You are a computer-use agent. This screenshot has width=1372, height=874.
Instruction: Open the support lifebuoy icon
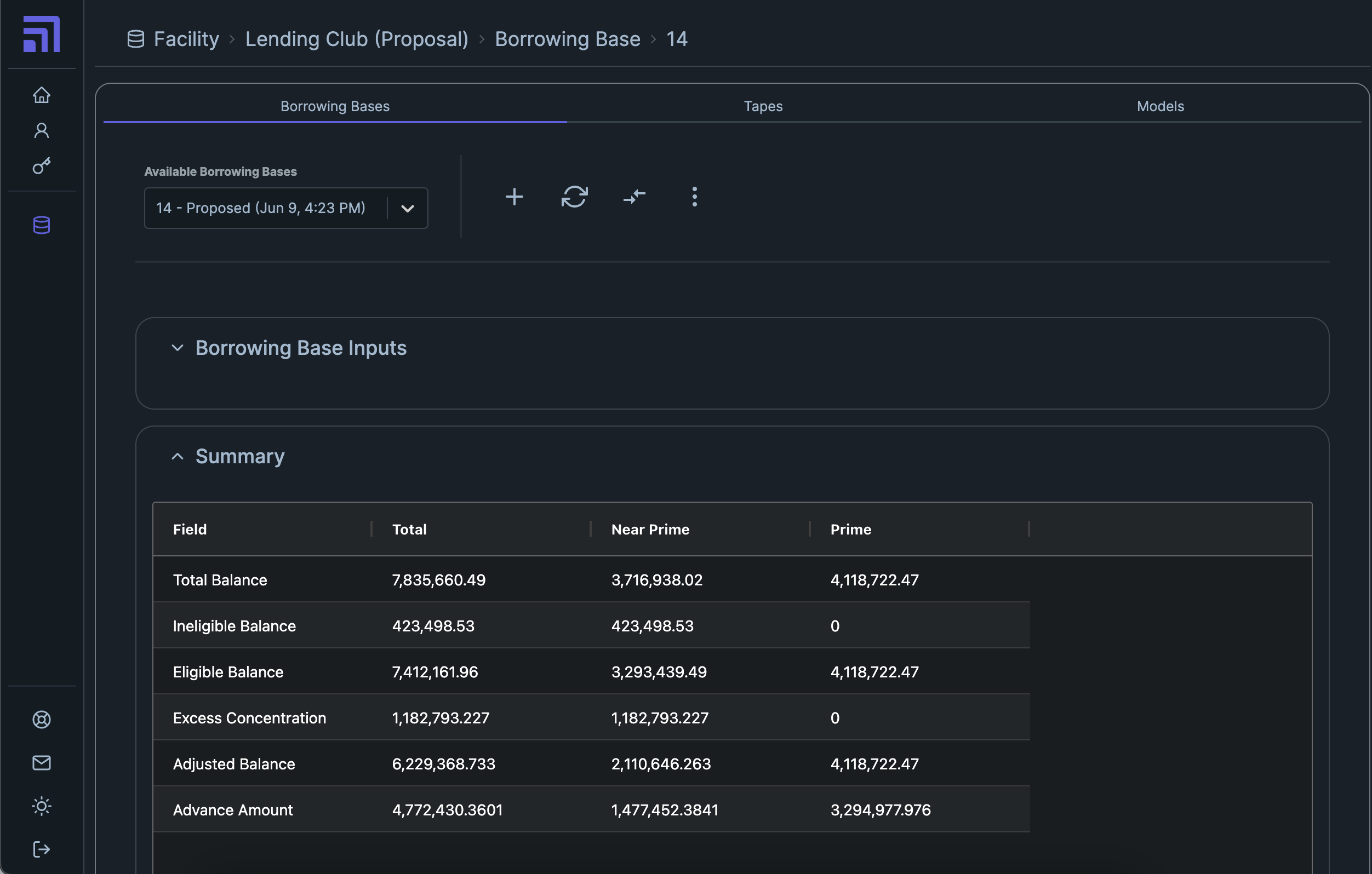42,719
